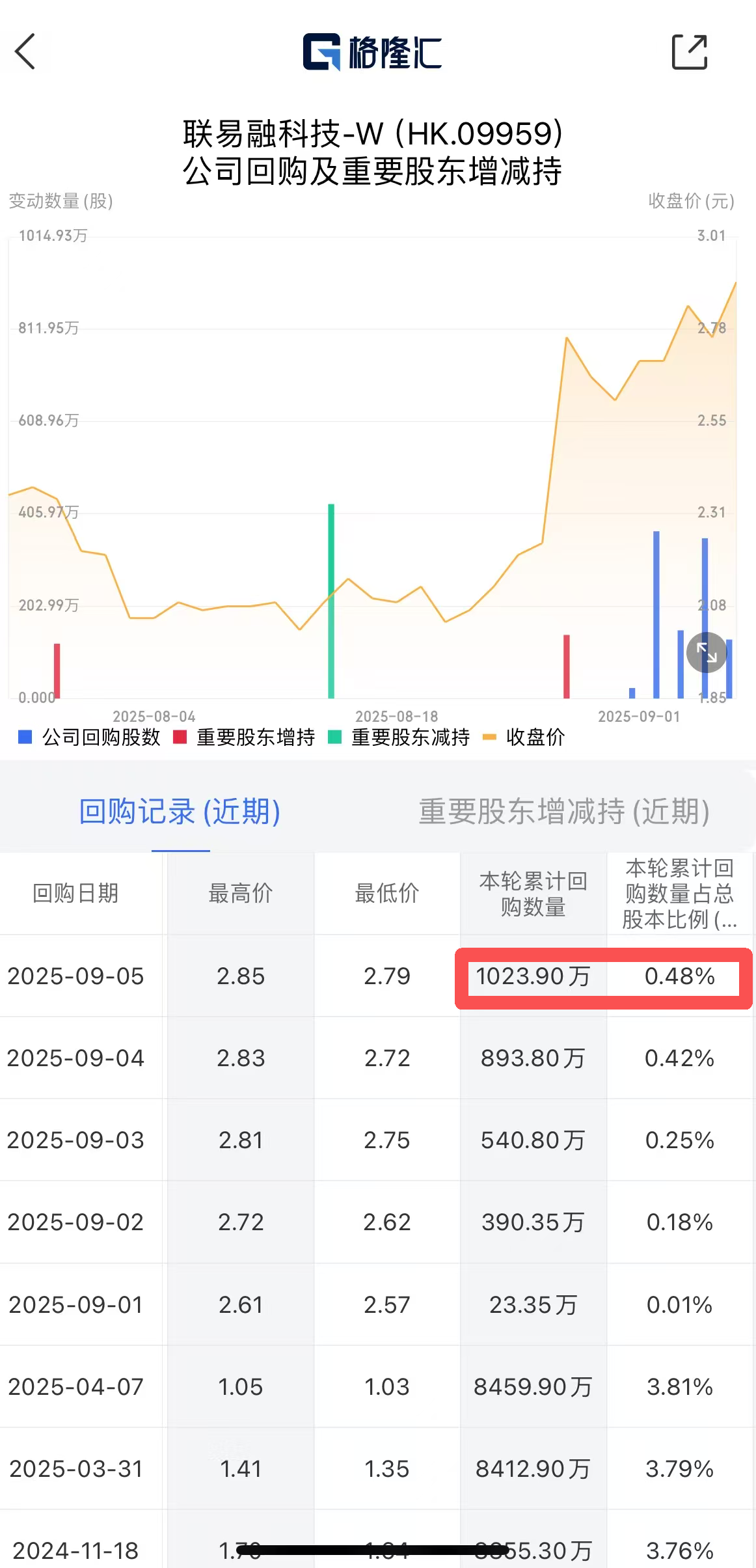756x1568 pixels.
Task: Open the share icon
Action: 689,51
